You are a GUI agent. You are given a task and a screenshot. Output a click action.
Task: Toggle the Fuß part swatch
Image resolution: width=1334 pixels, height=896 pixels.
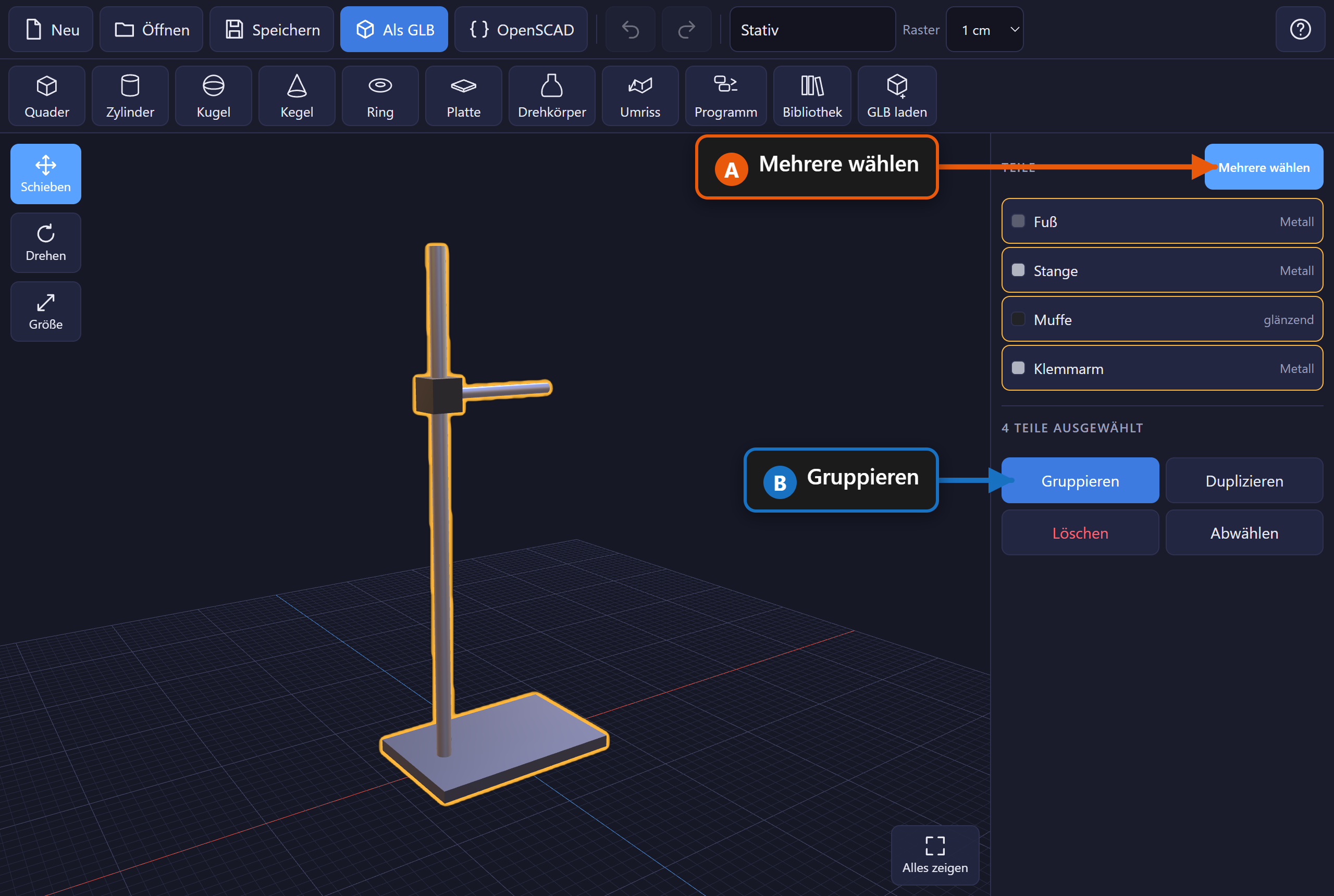(1018, 221)
